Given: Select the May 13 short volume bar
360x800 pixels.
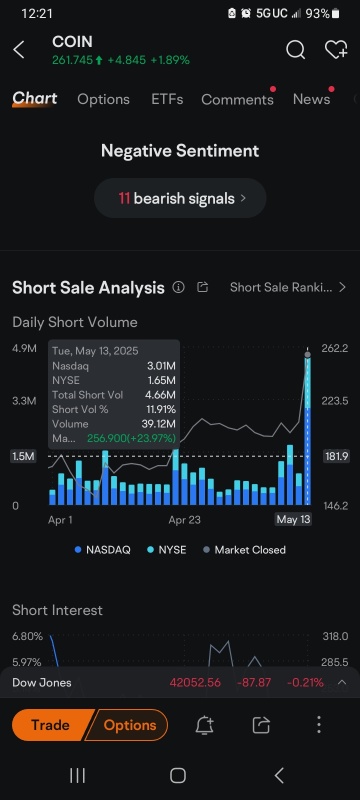Looking at the screenshot, I should (307, 431).
